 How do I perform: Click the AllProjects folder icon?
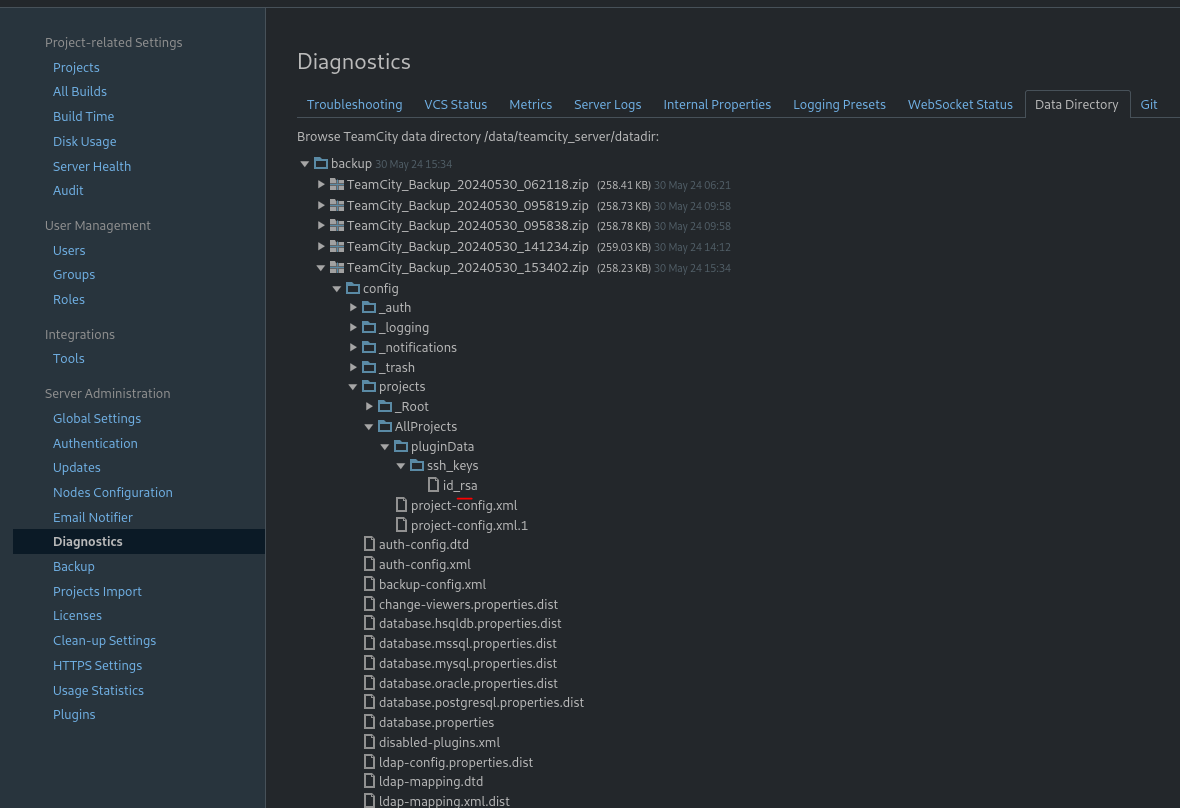(385, 426)
